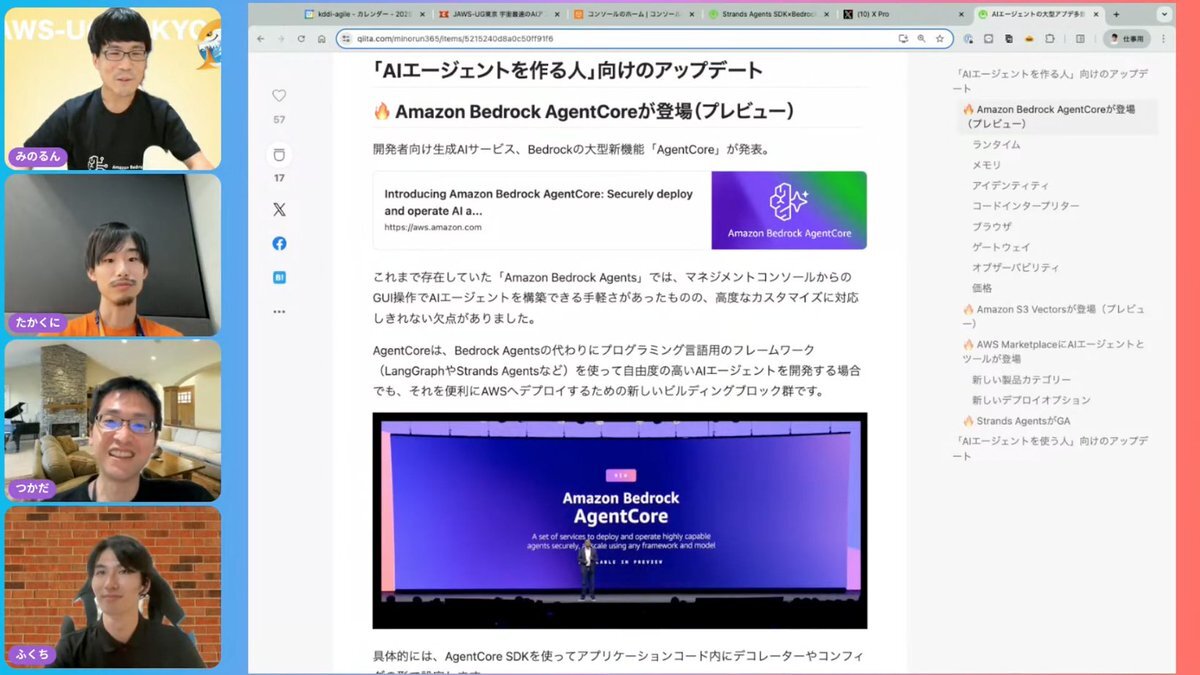
Task: Open the three-dots more options menu
Action: click(x=279, y=312)
